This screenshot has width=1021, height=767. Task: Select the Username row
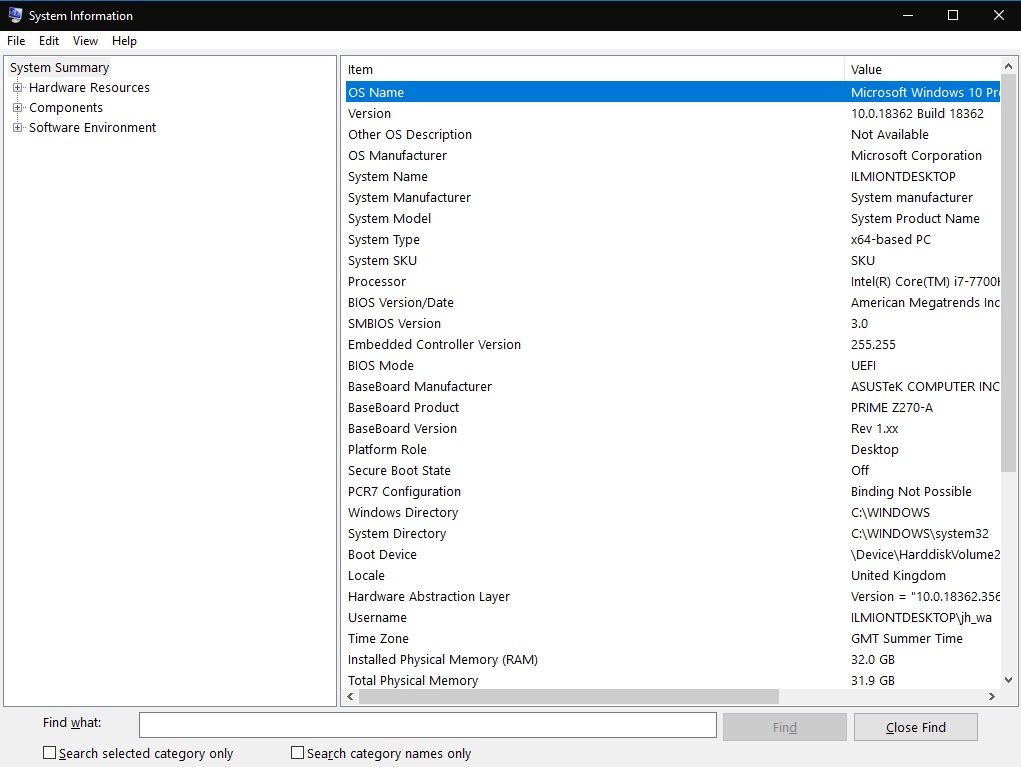coord(673,617)
